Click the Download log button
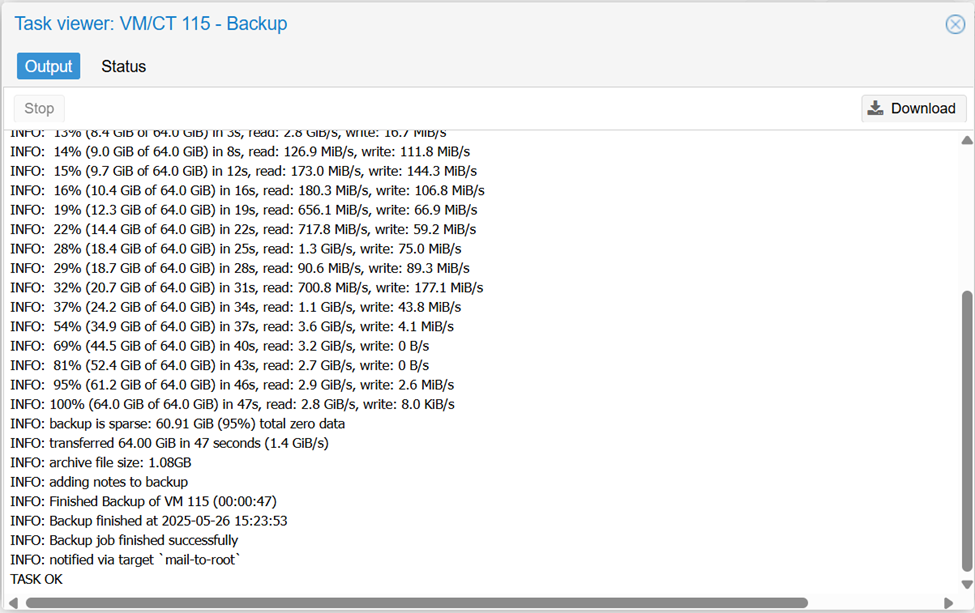Screen dimensions: 975x613 click(x=913, y=108)
